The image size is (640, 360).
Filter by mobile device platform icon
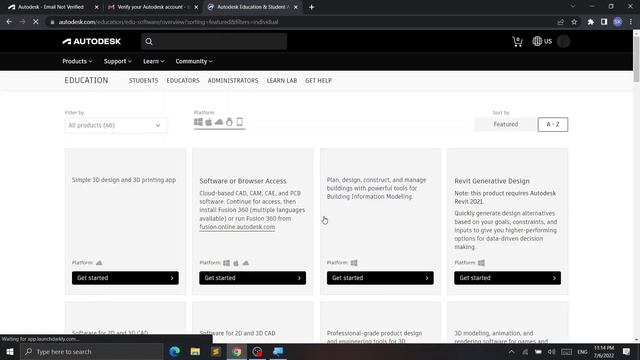tap(240, 122)
